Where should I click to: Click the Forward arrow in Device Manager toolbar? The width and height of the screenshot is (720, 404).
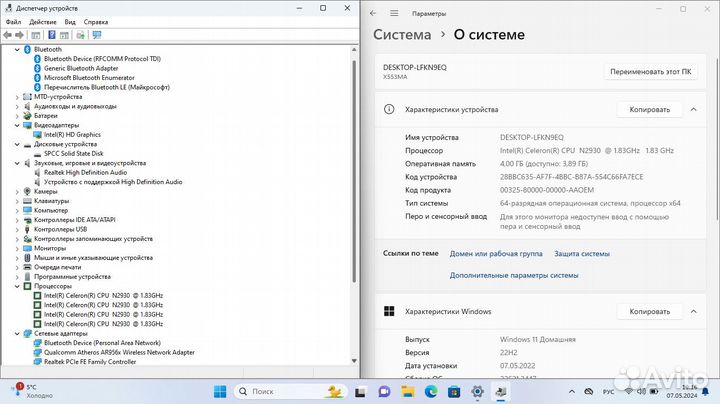19,35
